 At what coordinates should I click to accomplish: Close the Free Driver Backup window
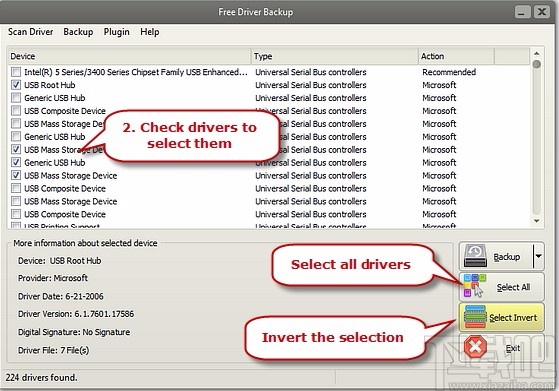click(x=542, y=12)
